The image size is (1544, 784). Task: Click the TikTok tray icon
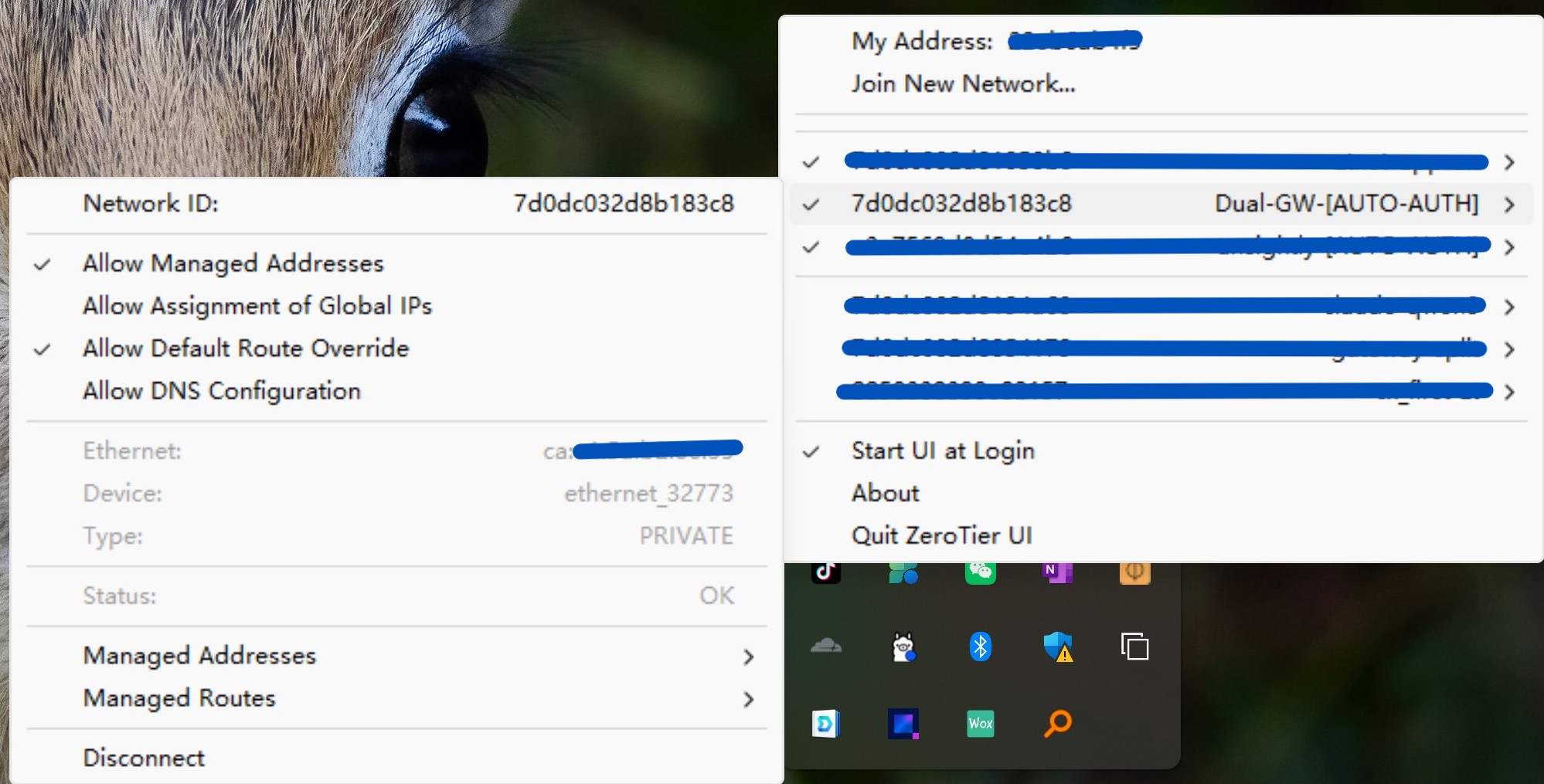click(x=825, y=573)
